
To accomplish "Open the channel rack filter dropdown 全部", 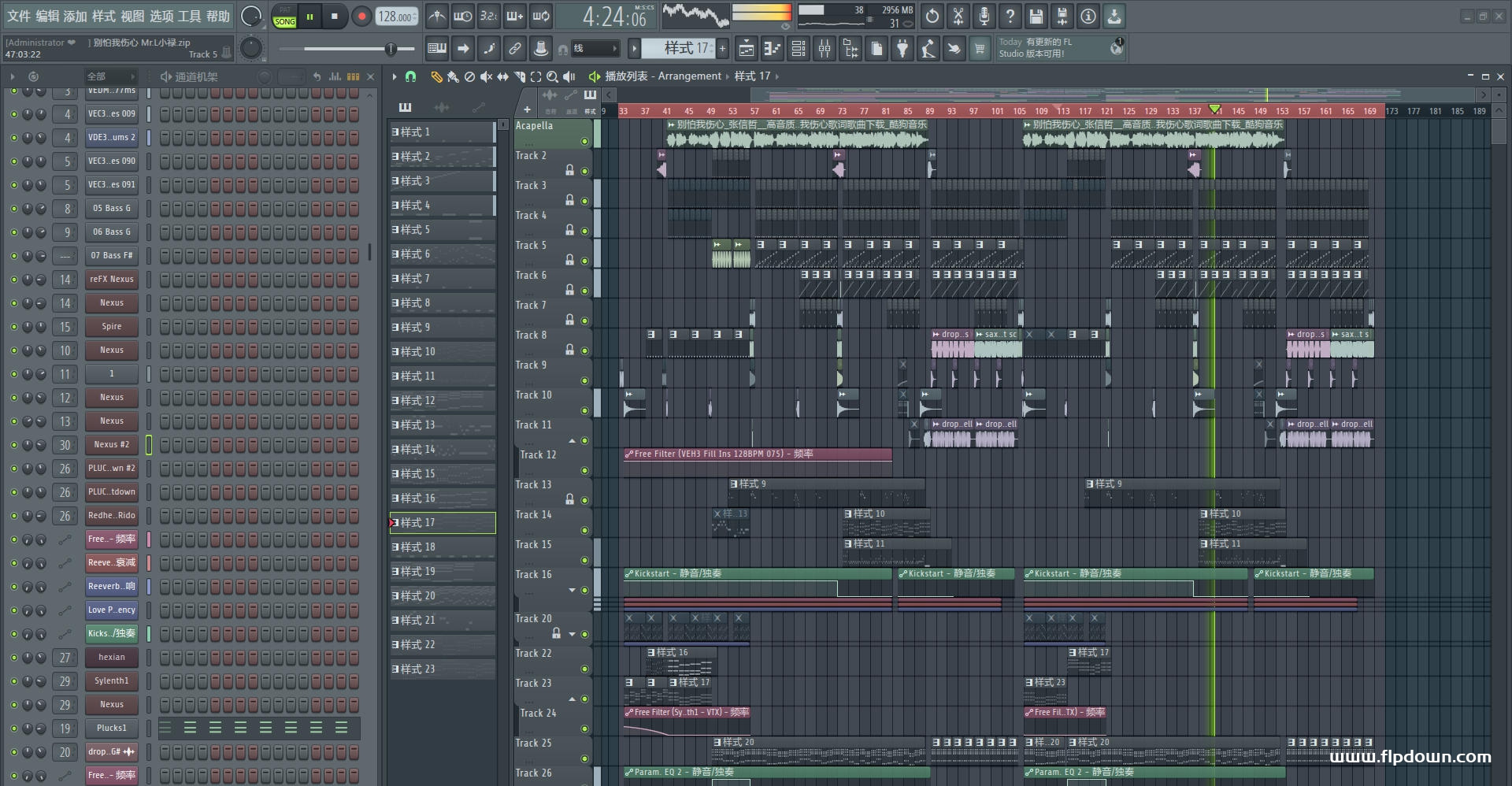I will 110,76.
